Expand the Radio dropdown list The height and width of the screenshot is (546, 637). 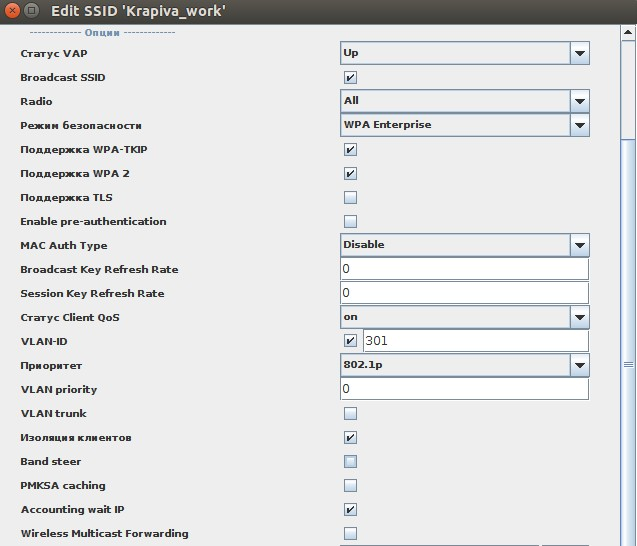579,101
